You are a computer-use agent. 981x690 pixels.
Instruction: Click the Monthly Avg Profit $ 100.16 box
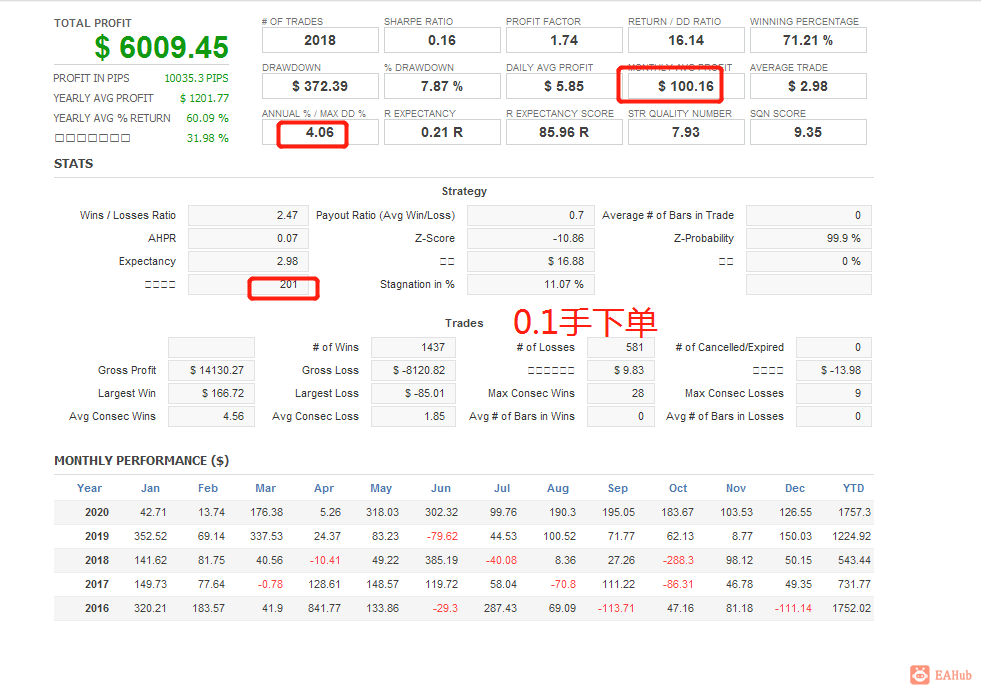tap(686, 86)
